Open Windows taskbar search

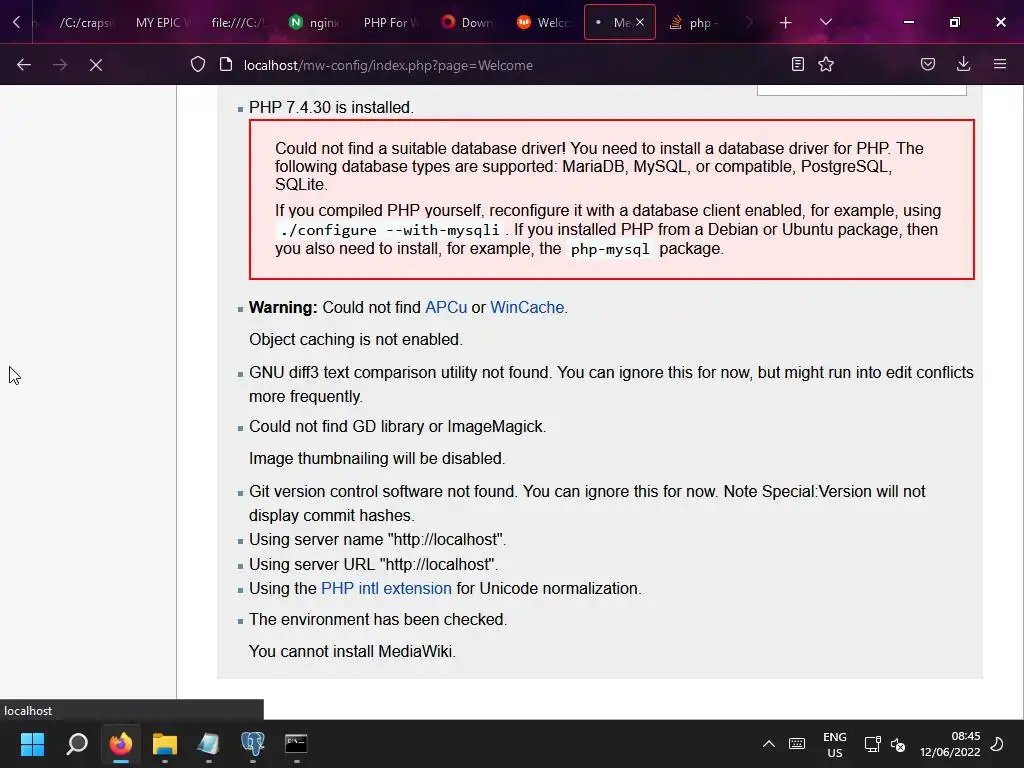click(x=76, y=744)
